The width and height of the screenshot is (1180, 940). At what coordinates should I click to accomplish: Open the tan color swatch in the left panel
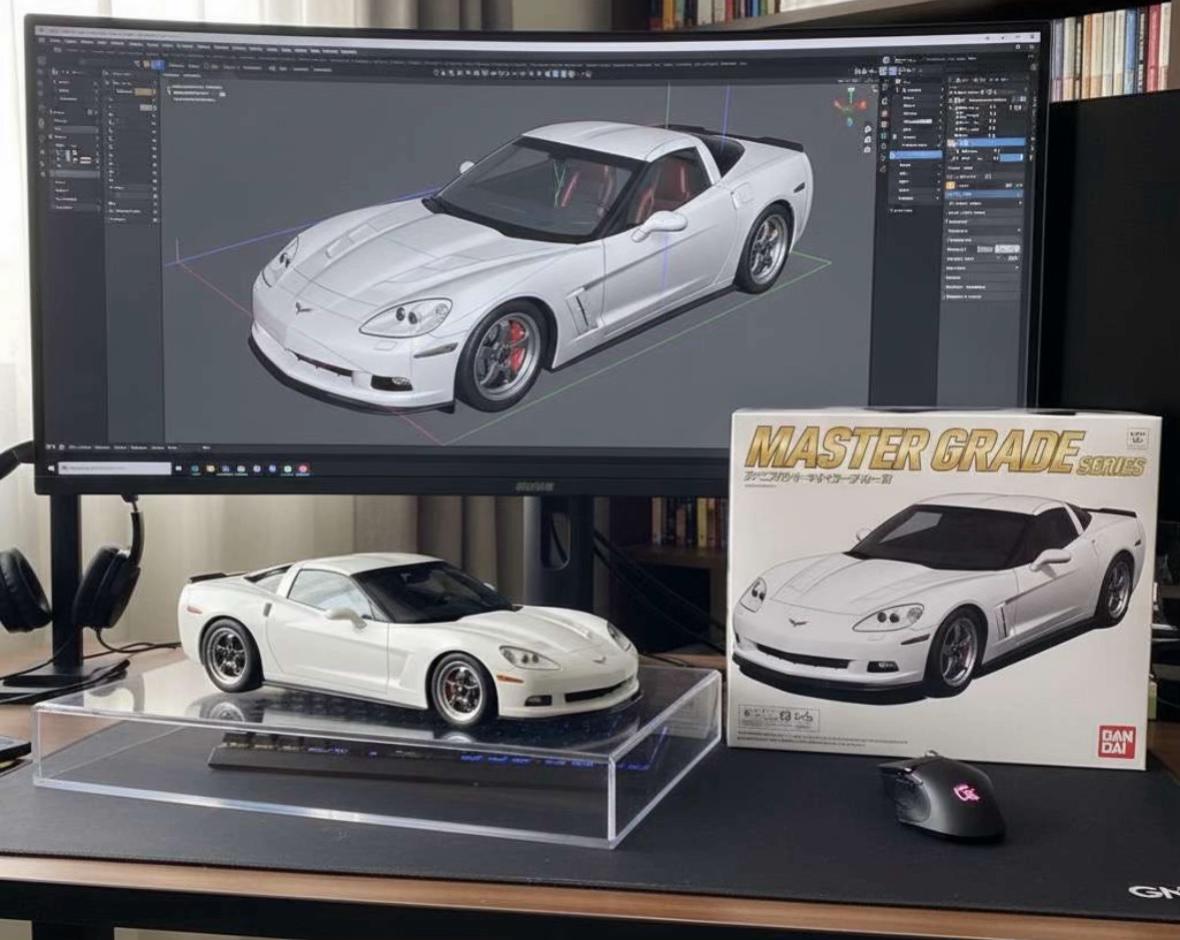[144, 92]
